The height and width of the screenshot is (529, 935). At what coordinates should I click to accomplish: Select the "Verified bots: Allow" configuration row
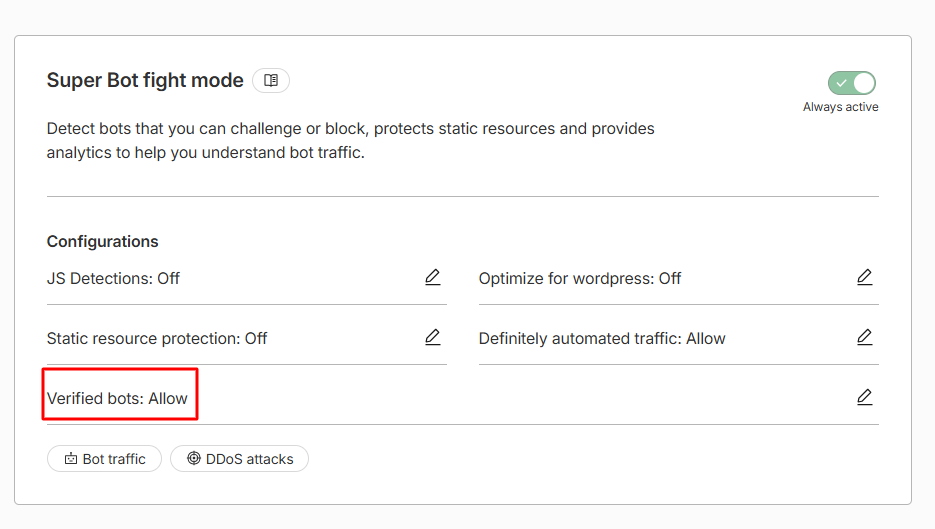(x=463, y=398)
